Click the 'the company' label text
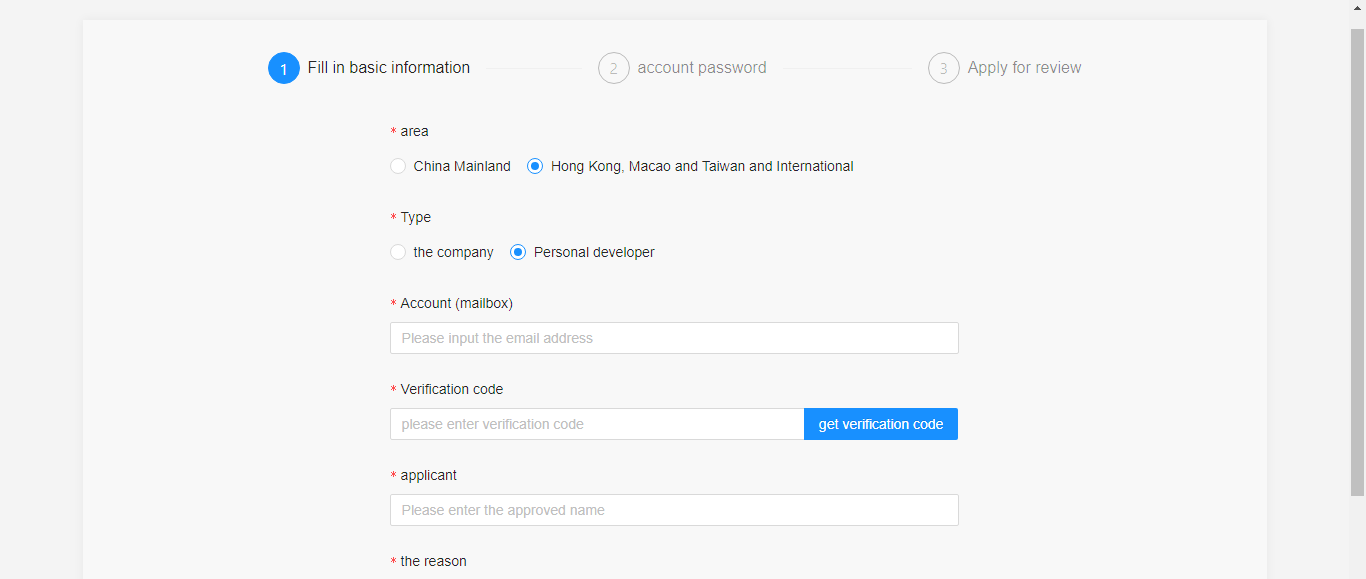 [453, 252]
